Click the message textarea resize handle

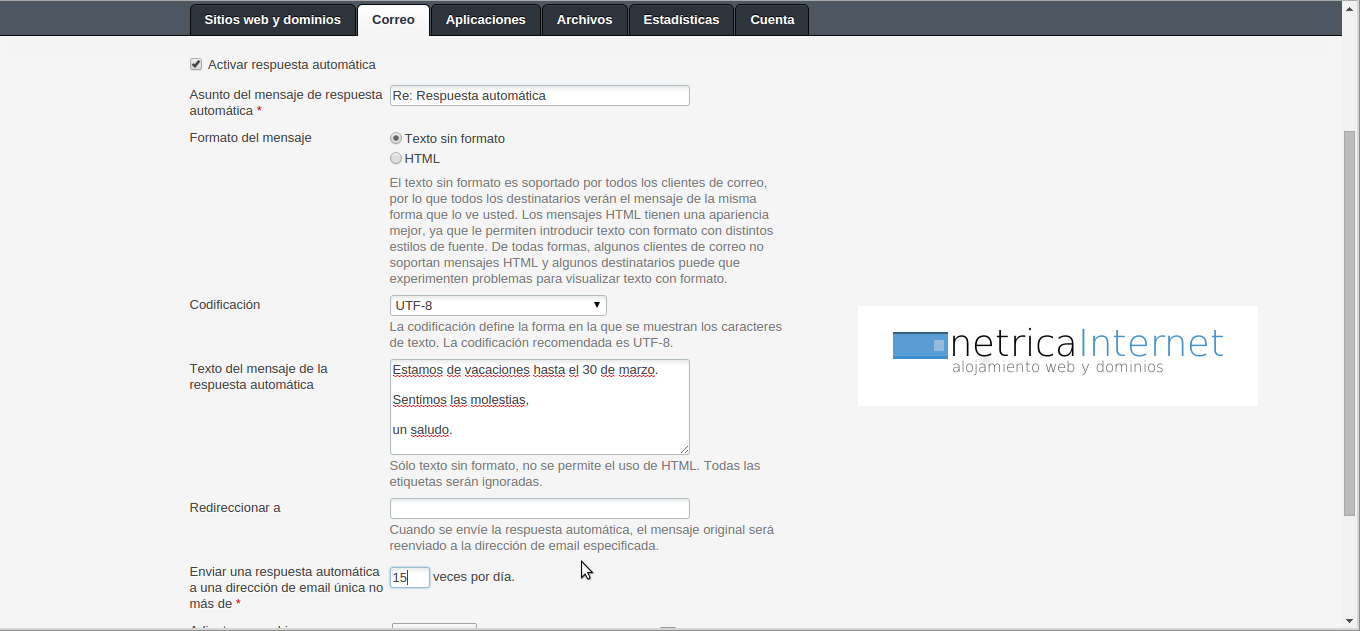pyautogui.click(x=684, y=449)
